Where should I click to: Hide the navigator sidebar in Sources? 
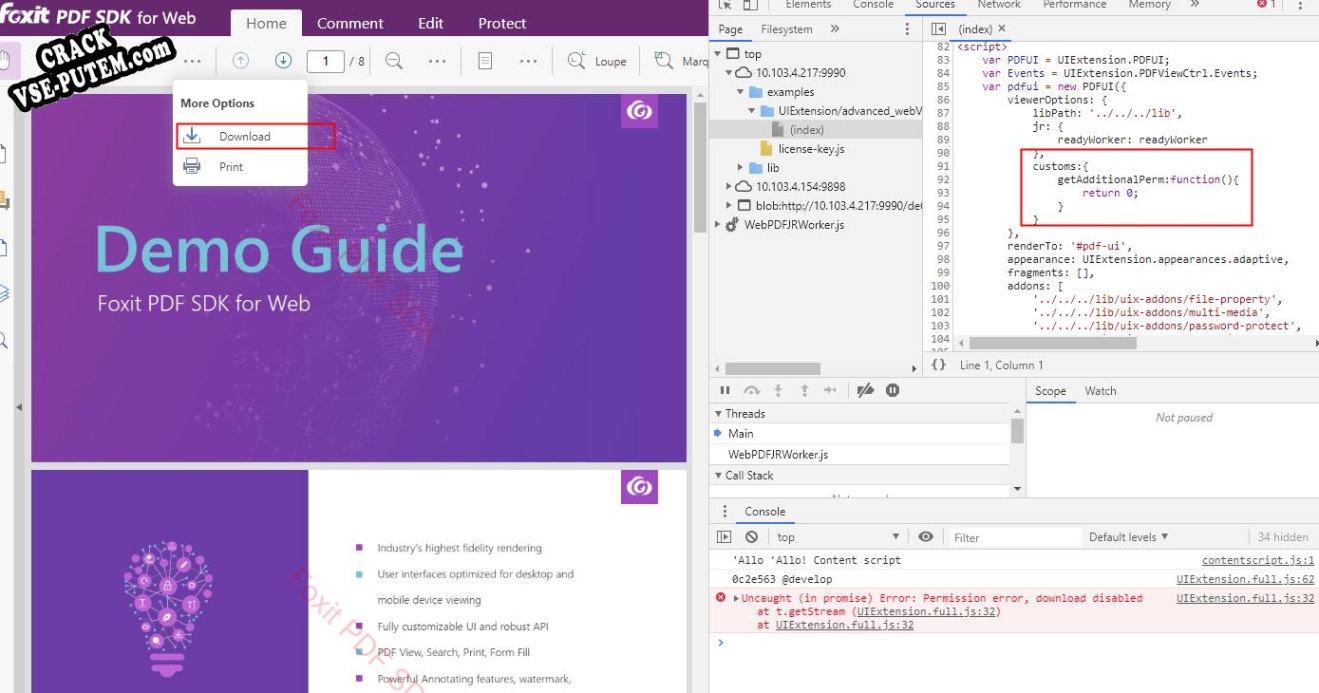pos(938,30)
